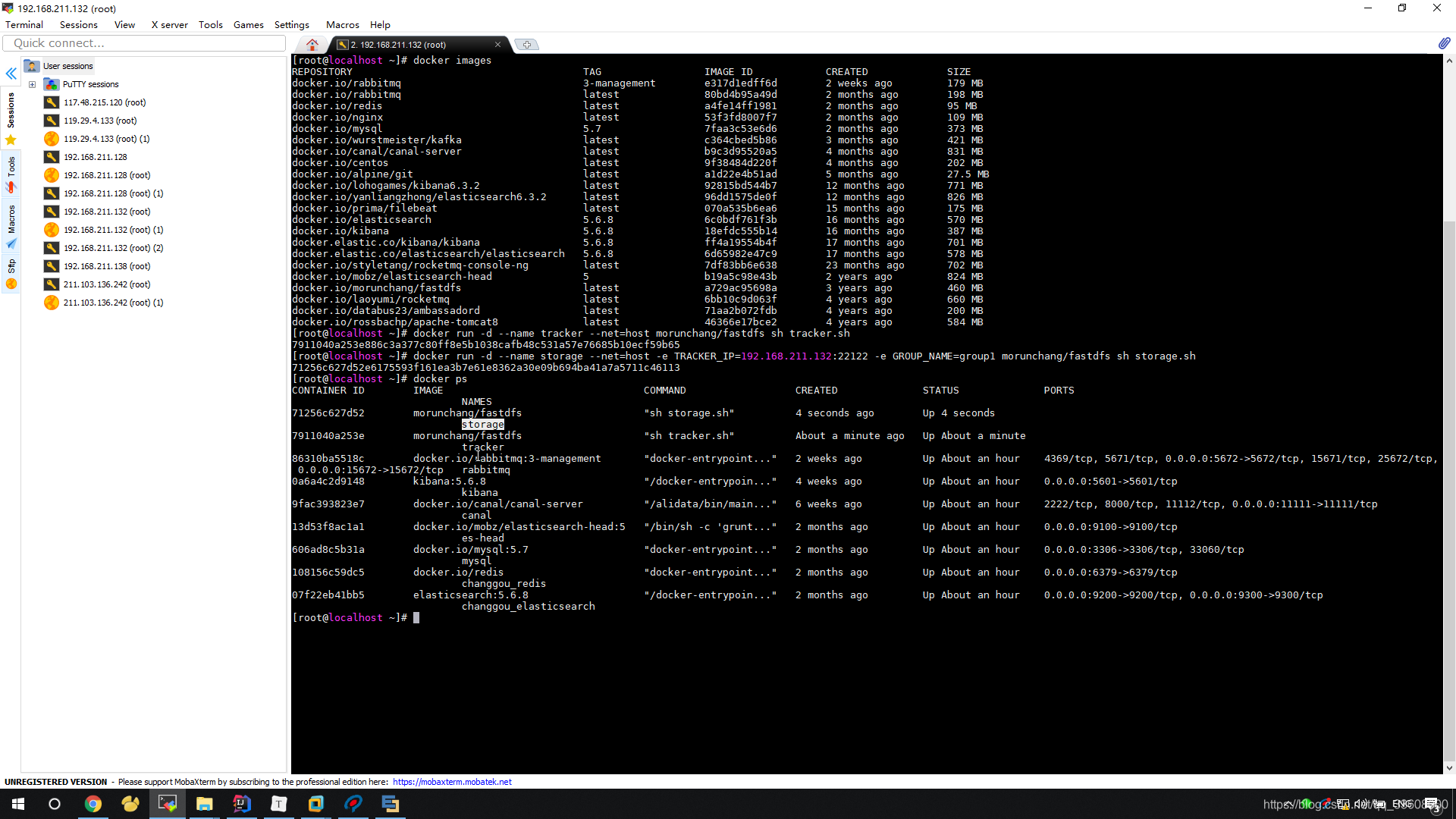The height and width of the screenshot is (819, 1456).
Task: Open the Settings menu
Action: 291,24
